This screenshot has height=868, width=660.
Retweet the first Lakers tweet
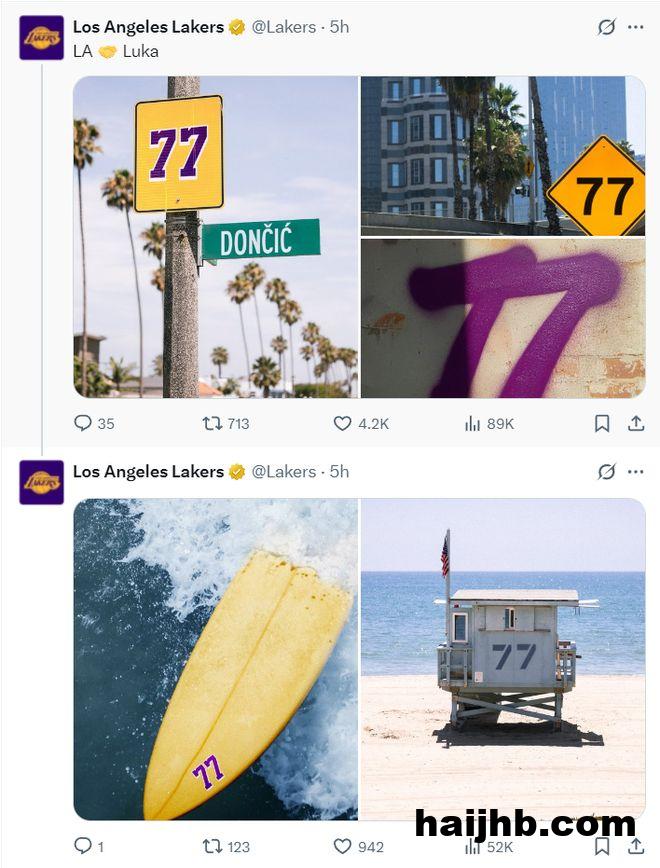pos(212,424)
